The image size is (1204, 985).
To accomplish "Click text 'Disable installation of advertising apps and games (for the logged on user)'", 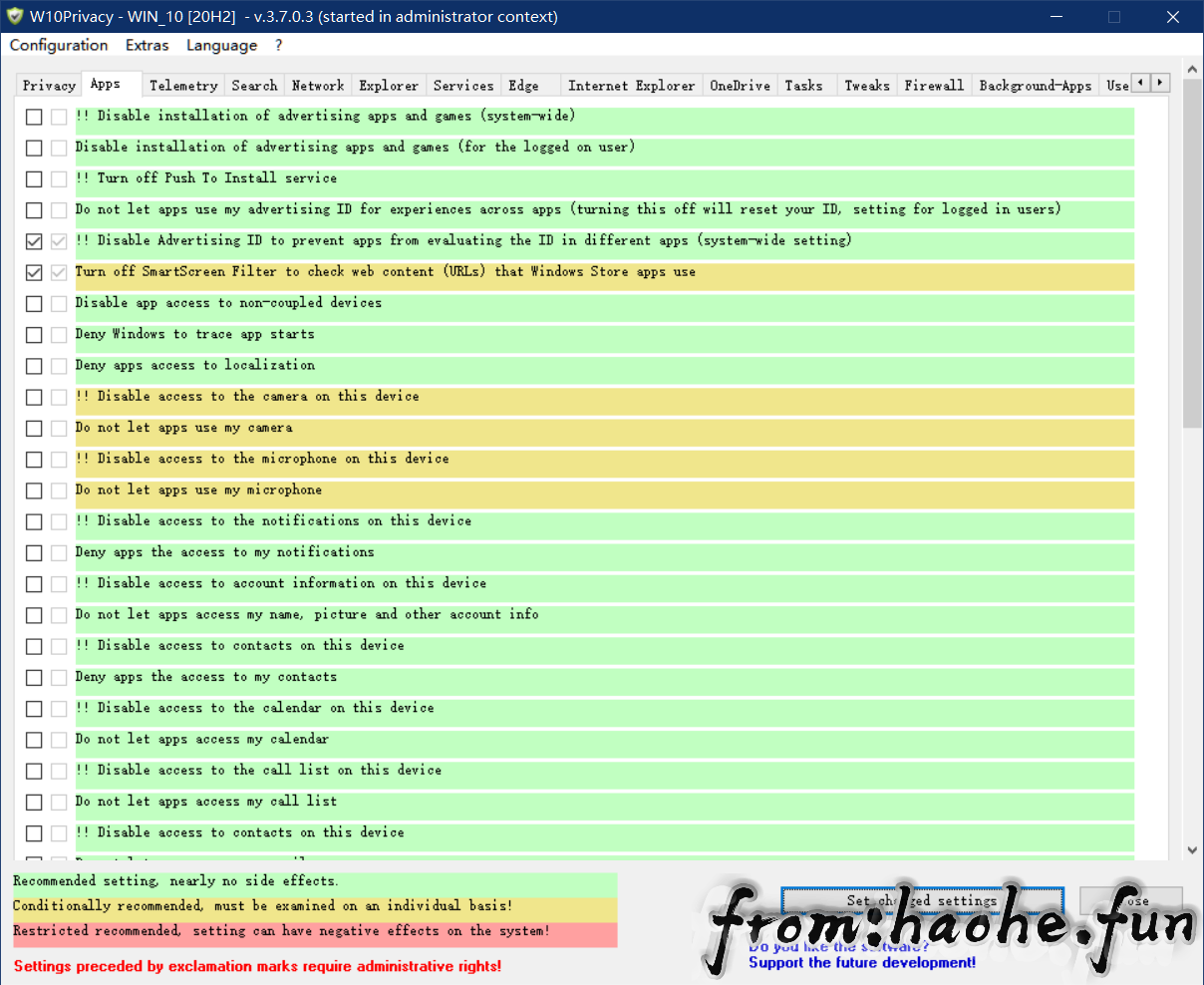I will point(356,148).
